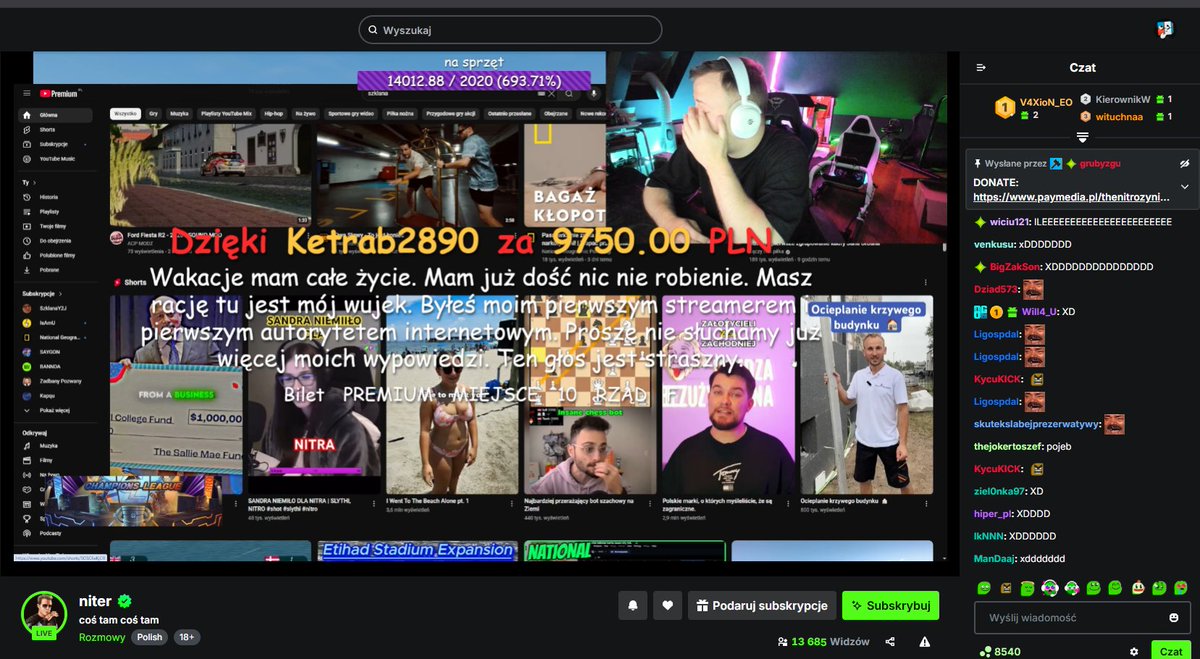
Task: Click the gold rank 1 leaderboard badge
Action: [1005, 108]
